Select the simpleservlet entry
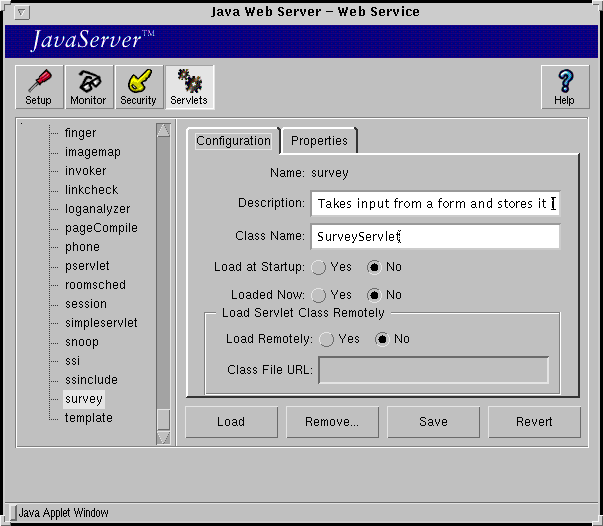 pyautogui.click(x=101, y=323)
